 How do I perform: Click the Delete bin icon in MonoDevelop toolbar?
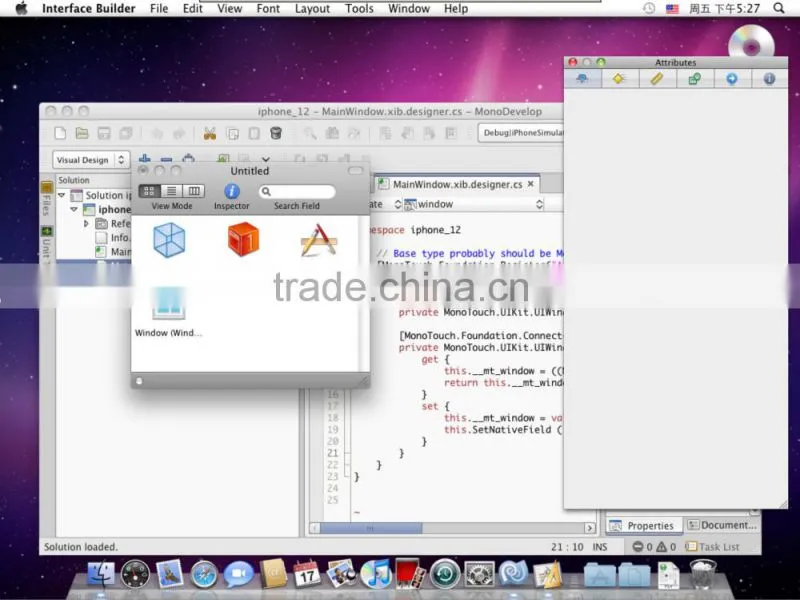pos(276,133)
